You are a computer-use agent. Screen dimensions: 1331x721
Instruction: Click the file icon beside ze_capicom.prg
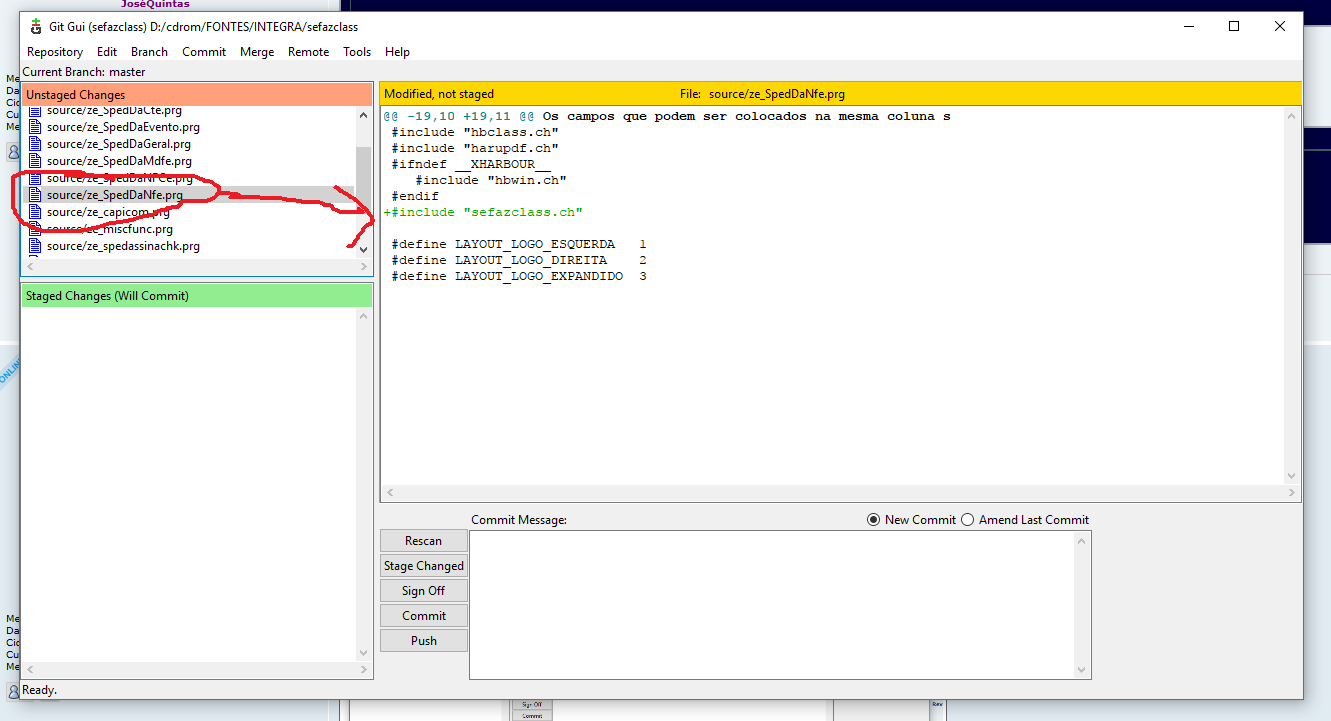coord(36,212)
